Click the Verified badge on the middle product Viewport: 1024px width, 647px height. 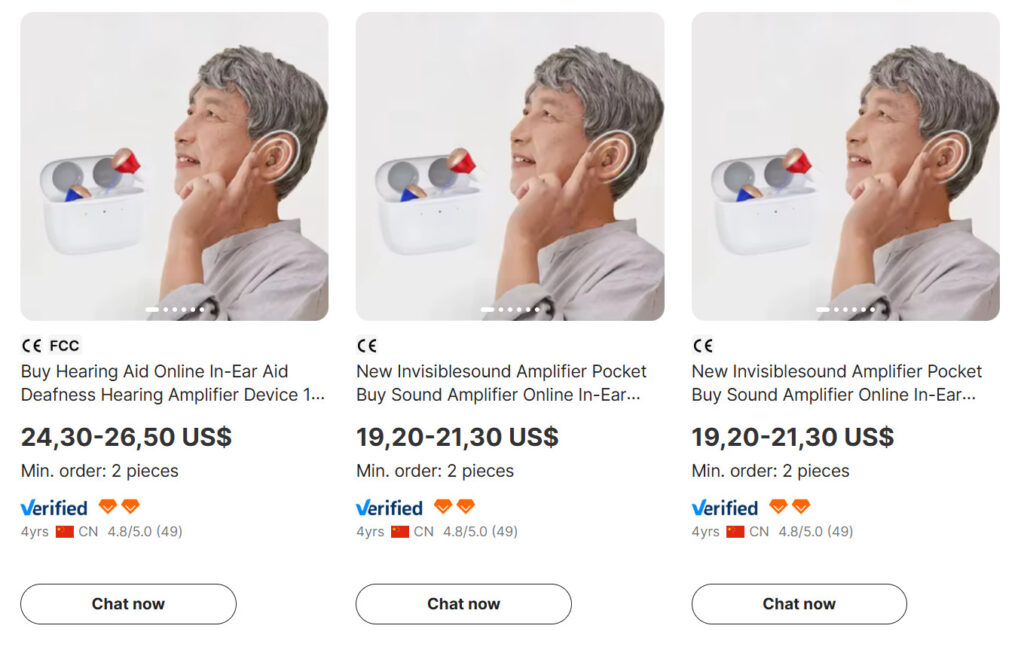pyautogui.click(x=389, y=507)
